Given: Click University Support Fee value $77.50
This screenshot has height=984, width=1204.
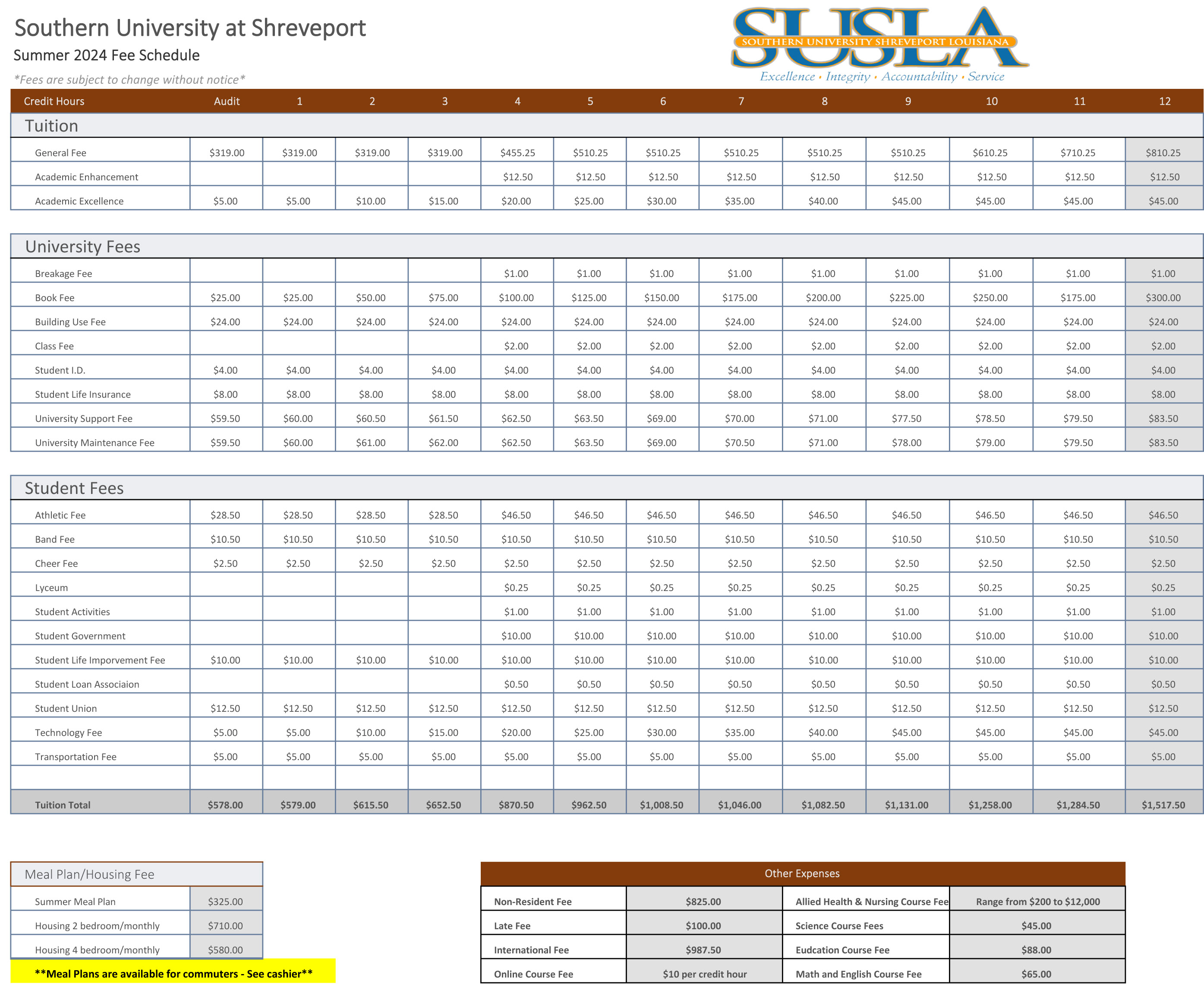Looking at the screenshot, I should pyautogui.click(x=907, y=418).
